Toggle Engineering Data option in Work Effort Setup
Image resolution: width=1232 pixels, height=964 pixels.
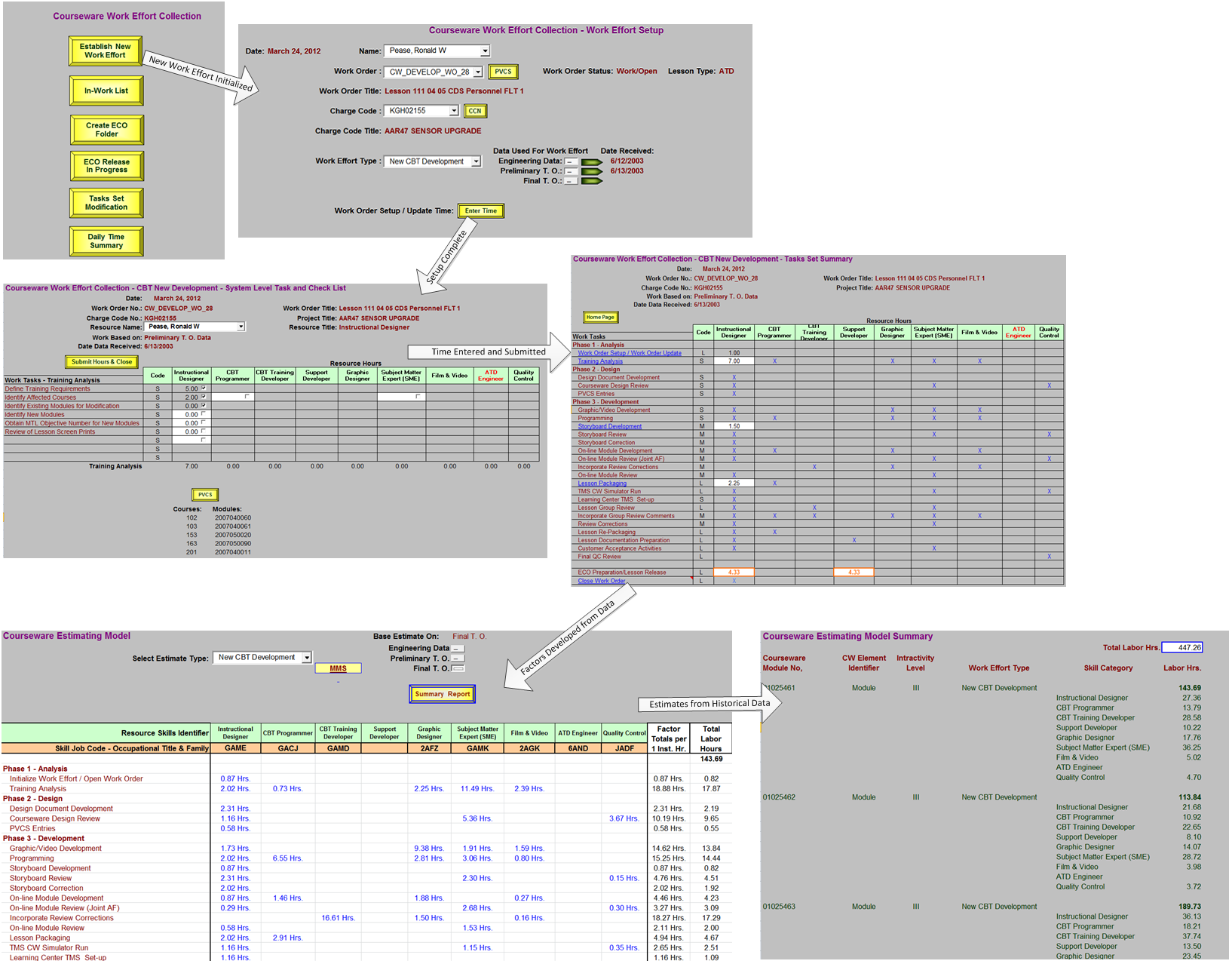(572, 161)
